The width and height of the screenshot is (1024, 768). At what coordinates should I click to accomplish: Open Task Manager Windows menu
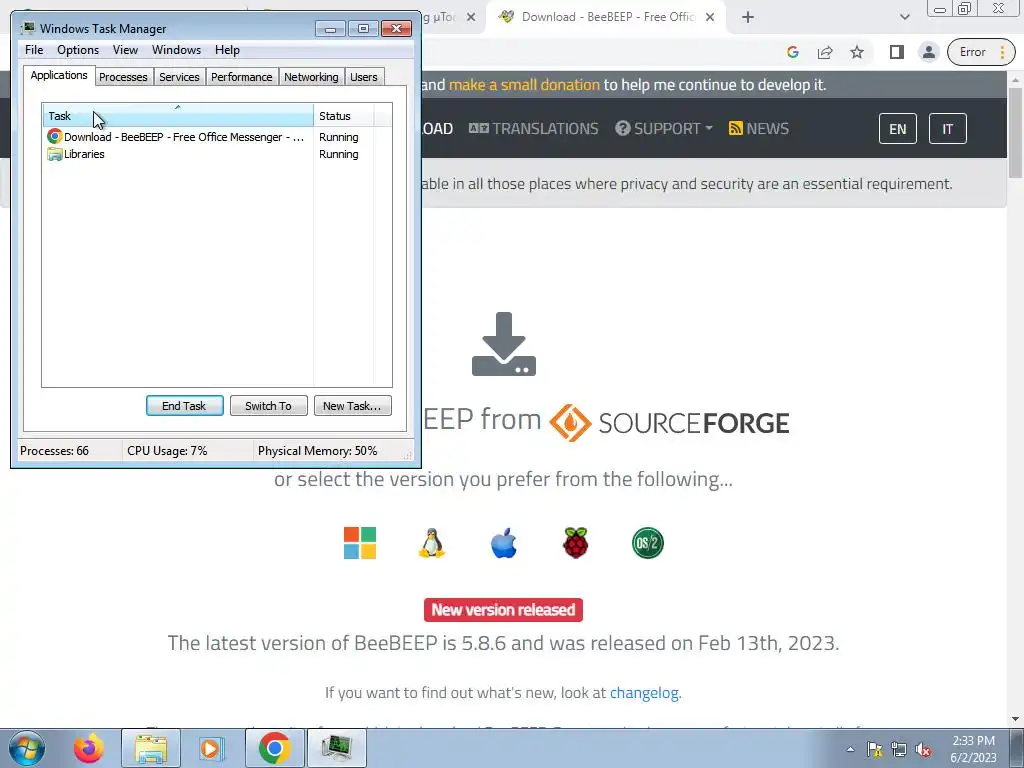(176, 50)
